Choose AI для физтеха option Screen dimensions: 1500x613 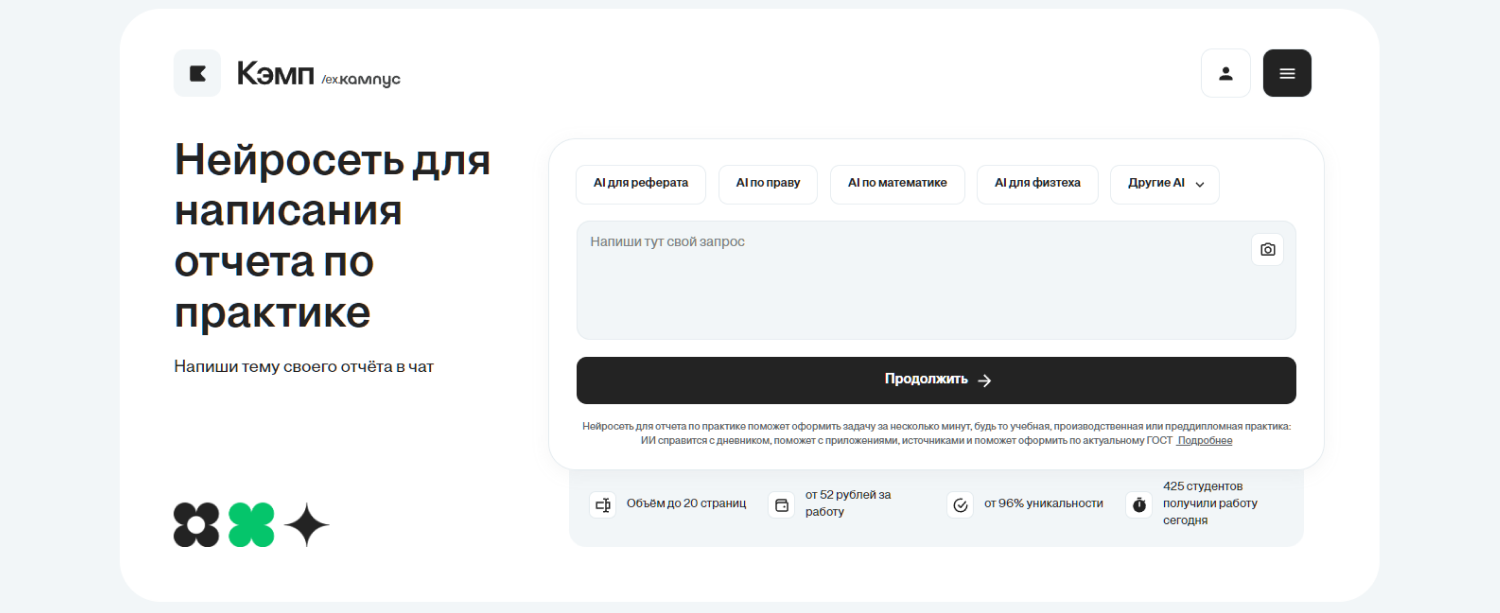point(1037,184)
